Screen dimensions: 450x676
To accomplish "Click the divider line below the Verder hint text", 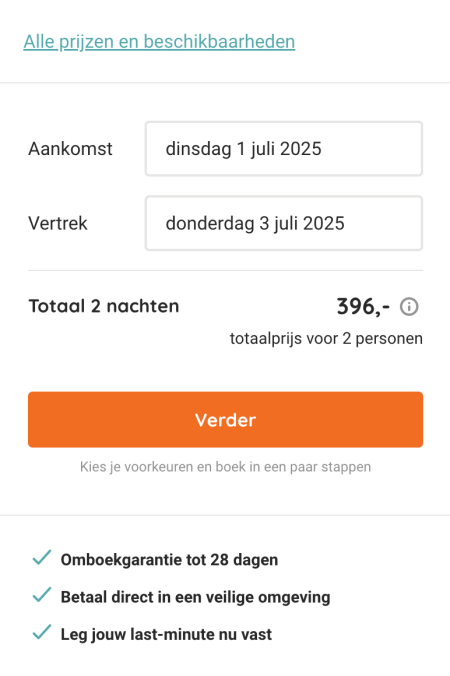I will tap(225, 515).
